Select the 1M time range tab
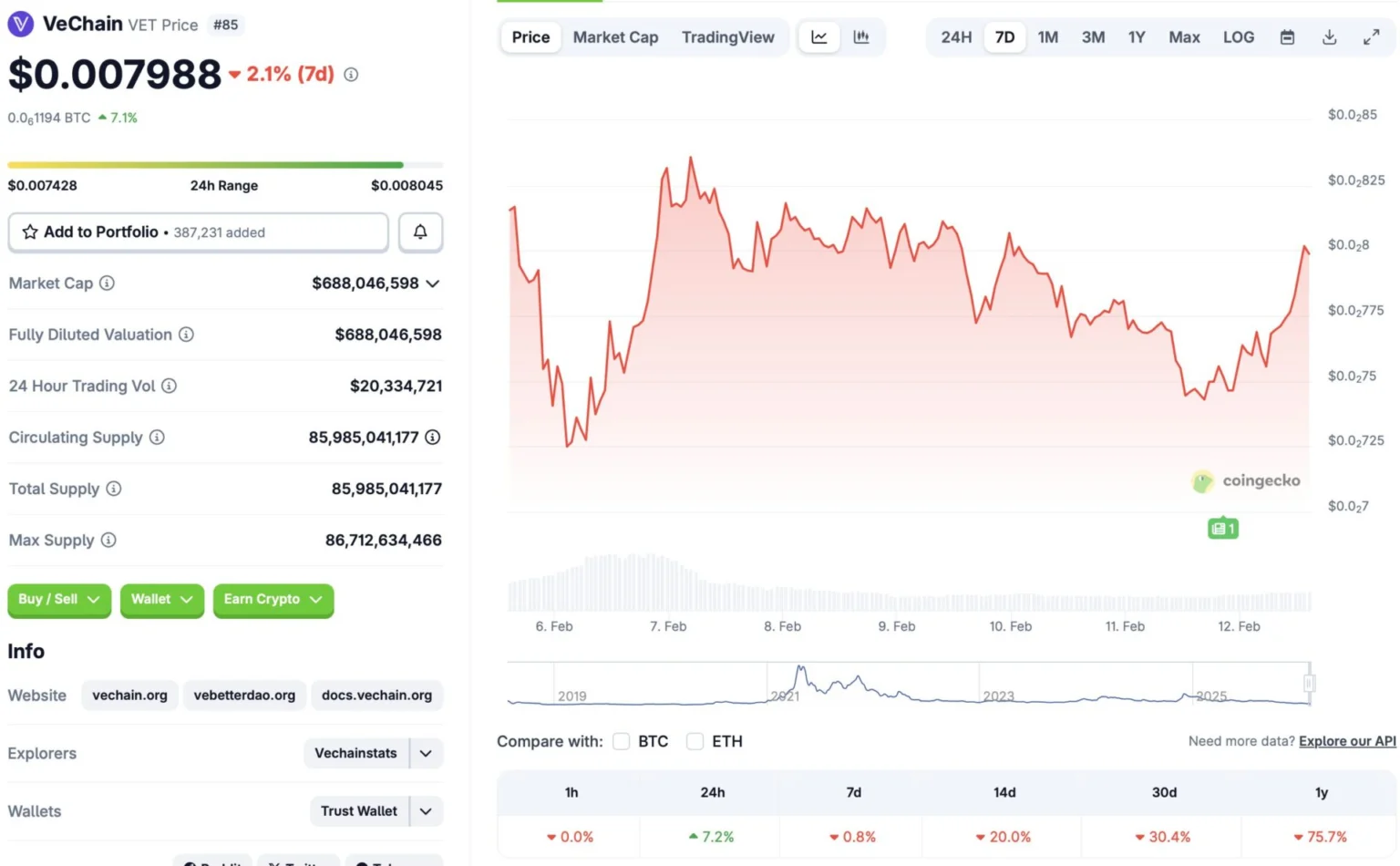 point(1048,37)
